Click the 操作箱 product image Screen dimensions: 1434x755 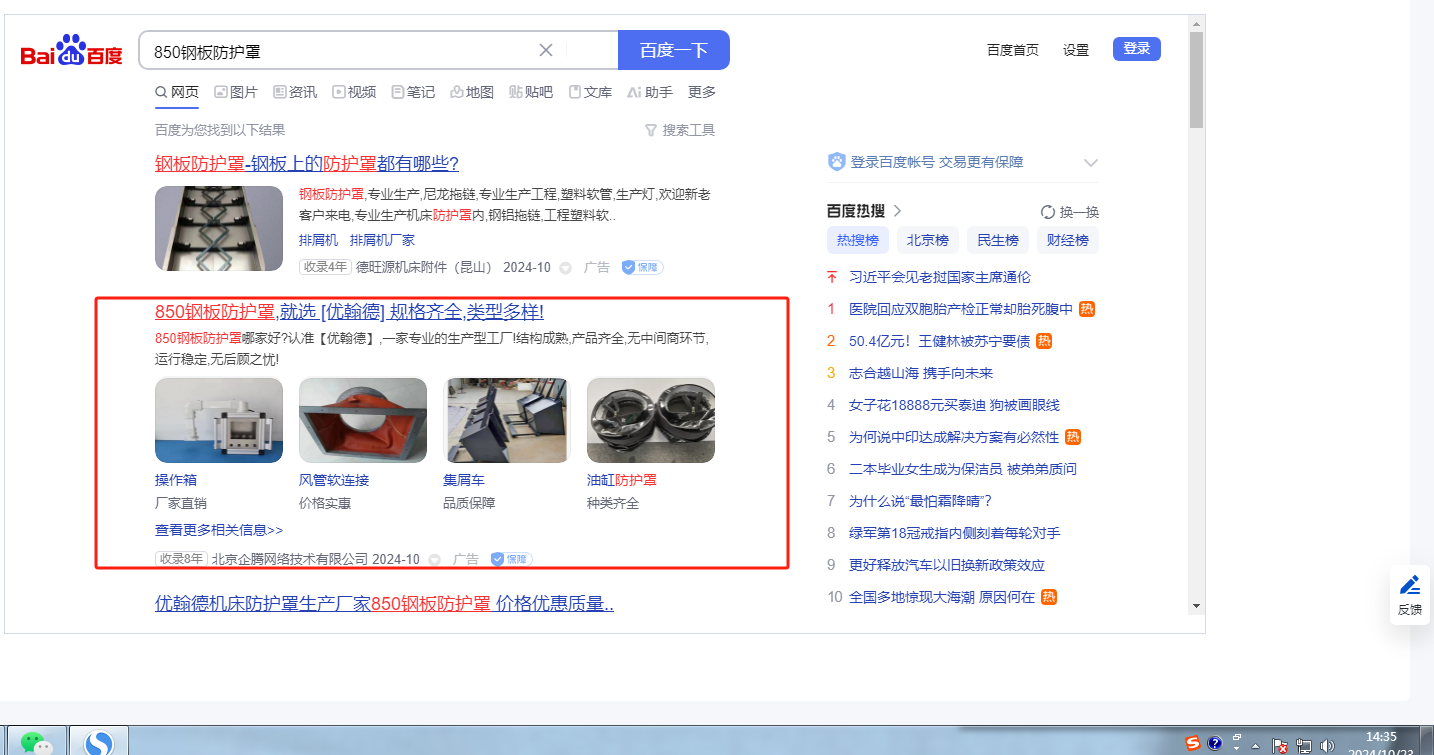pyautogui.click(x=219, y=420)
